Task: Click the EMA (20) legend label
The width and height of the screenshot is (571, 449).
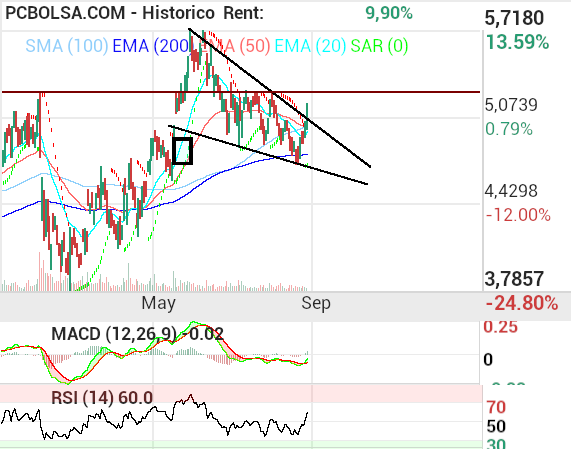Action: (310, 46)
